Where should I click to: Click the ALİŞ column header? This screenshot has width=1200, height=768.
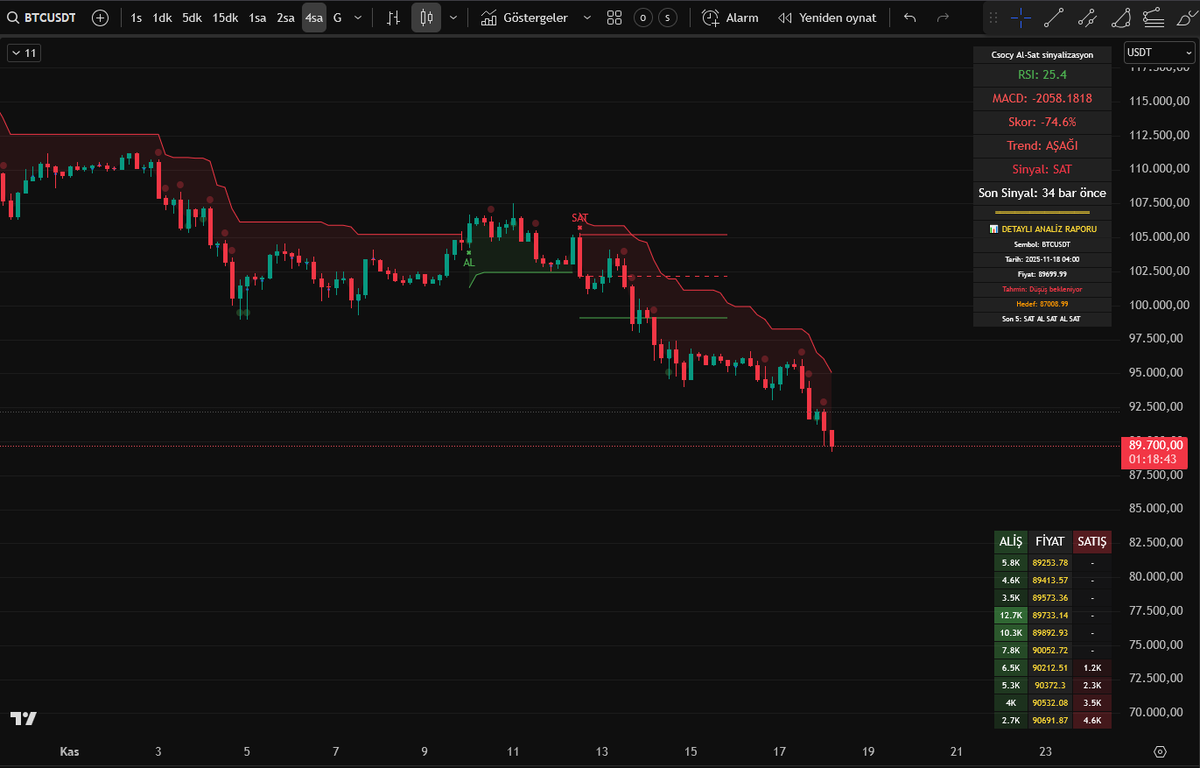(x=1011, y=541)
